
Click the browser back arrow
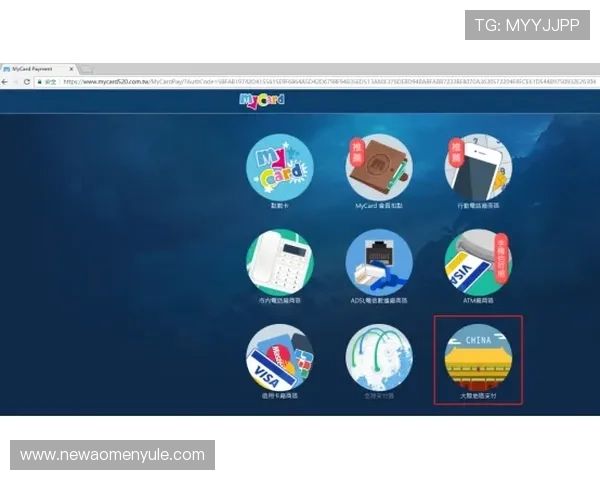[x=5, y=81]
